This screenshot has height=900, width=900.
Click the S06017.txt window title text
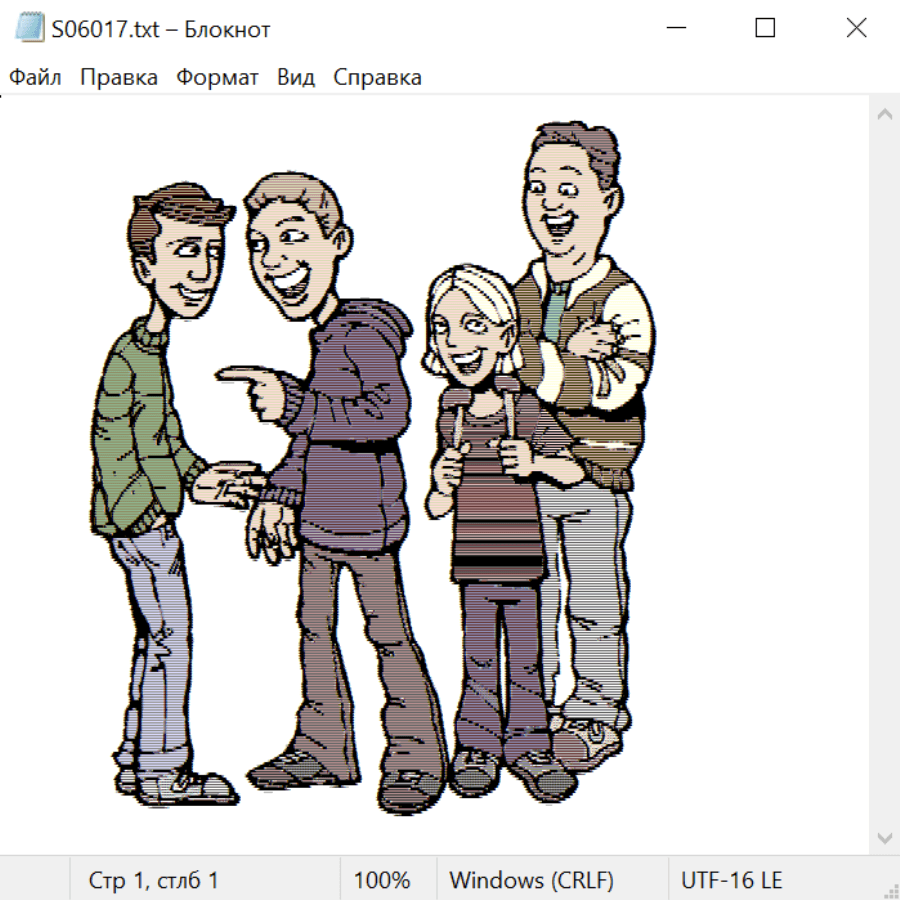pos(160,29)
